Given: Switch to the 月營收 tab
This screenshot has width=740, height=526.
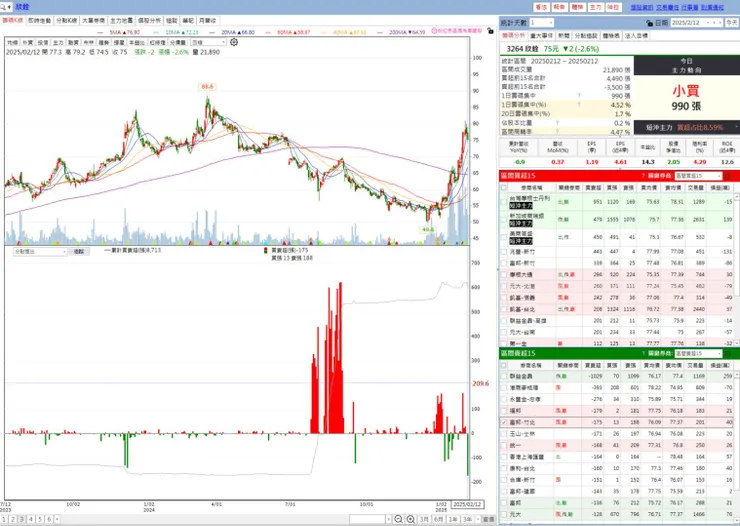Looking at the screenshot, I should click(x=207, y=21).
